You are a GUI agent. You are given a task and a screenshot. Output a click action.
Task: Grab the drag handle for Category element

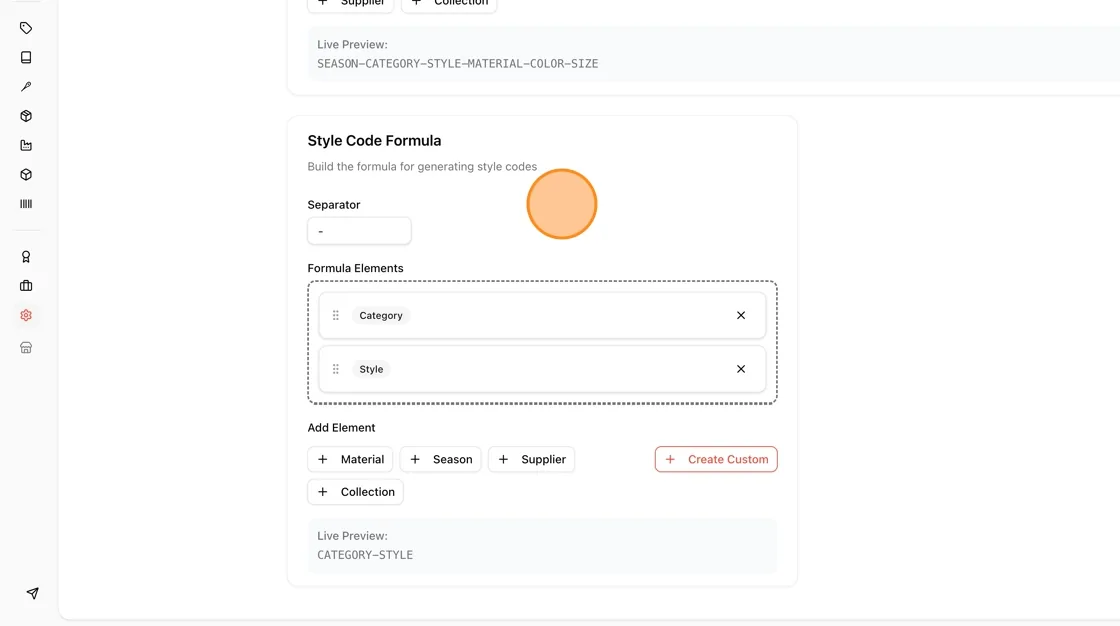[x=336, y=315]
